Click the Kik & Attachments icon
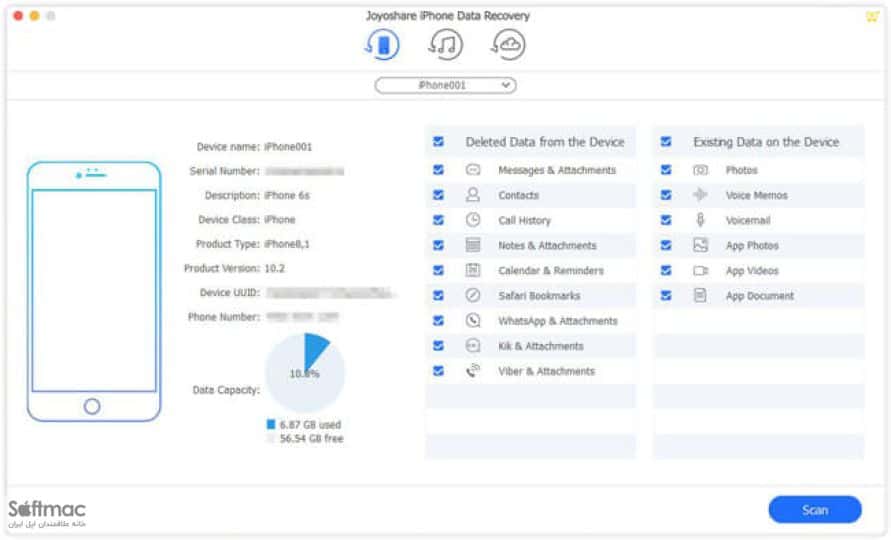 point(473,346)
